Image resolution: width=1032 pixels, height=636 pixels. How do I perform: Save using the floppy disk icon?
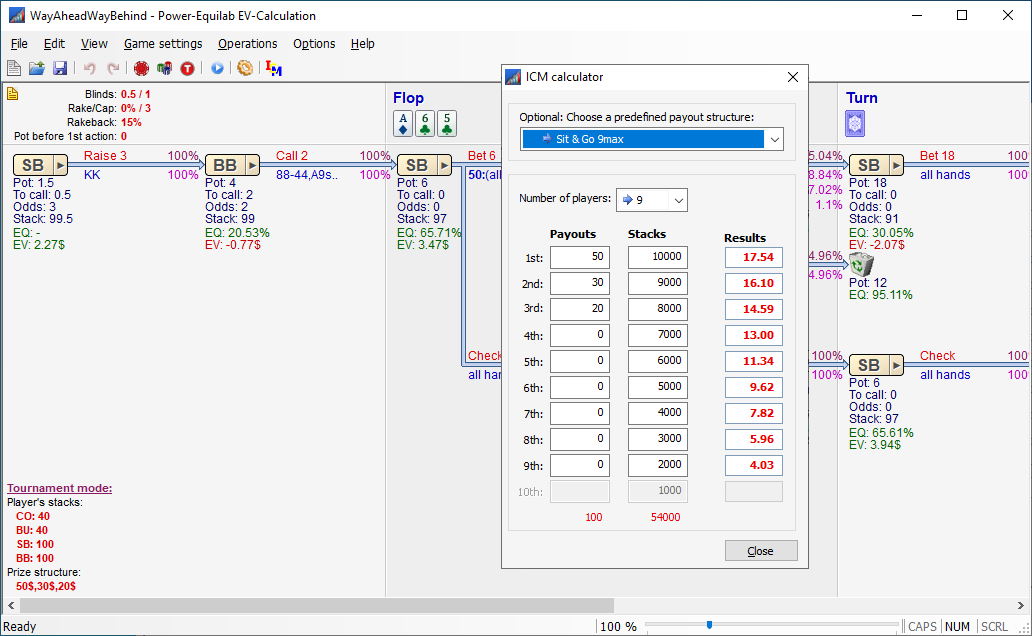point(60,68)
